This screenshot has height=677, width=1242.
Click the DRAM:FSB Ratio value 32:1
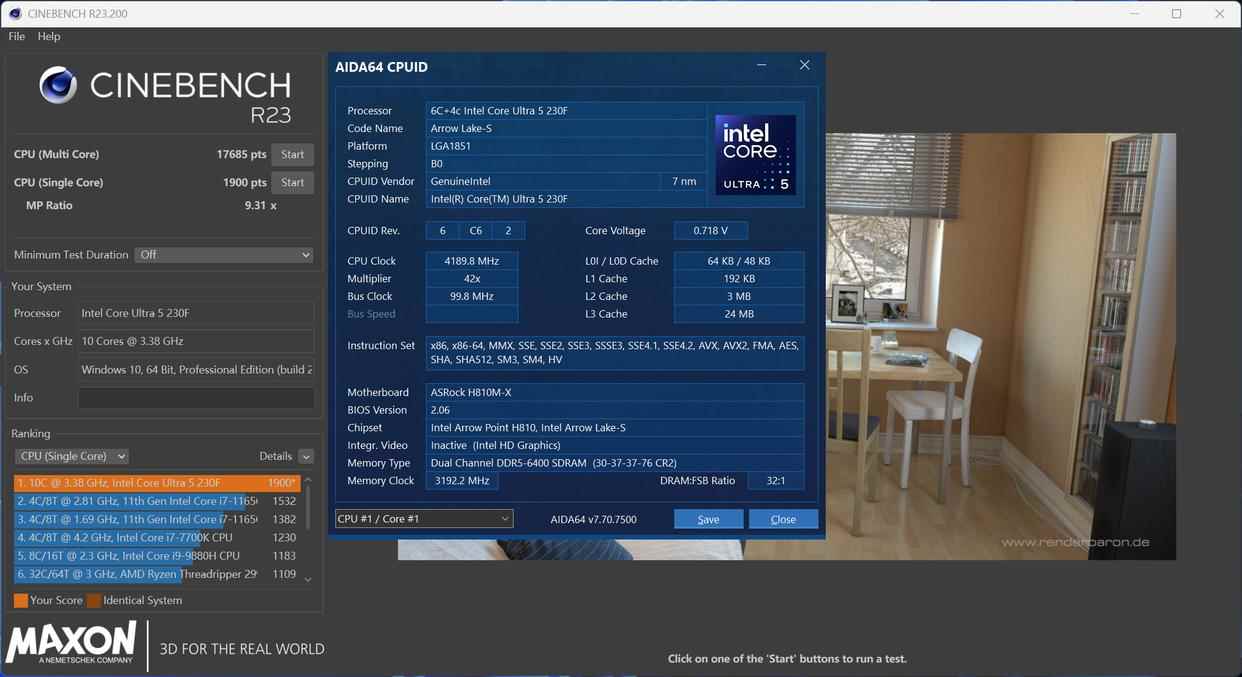(x=776, y=481)
